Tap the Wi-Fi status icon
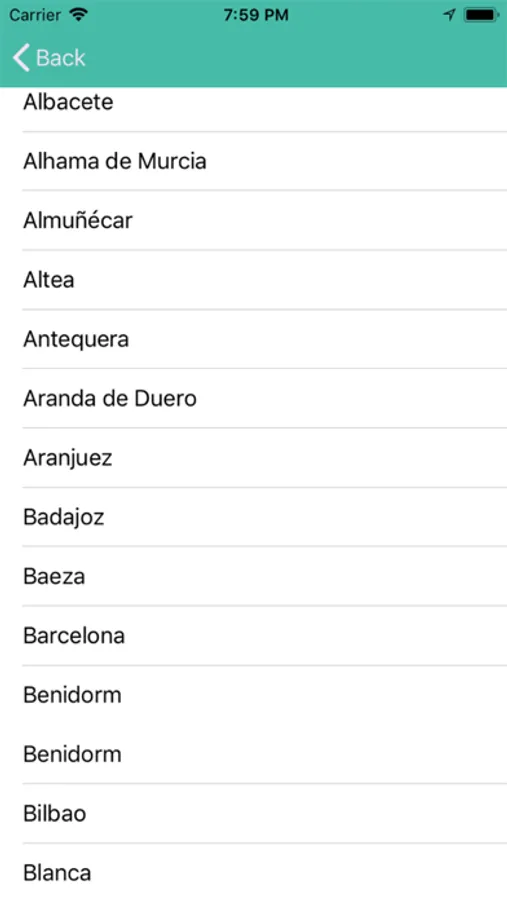This screenshot has height=900, width=507. click(78, 15)
